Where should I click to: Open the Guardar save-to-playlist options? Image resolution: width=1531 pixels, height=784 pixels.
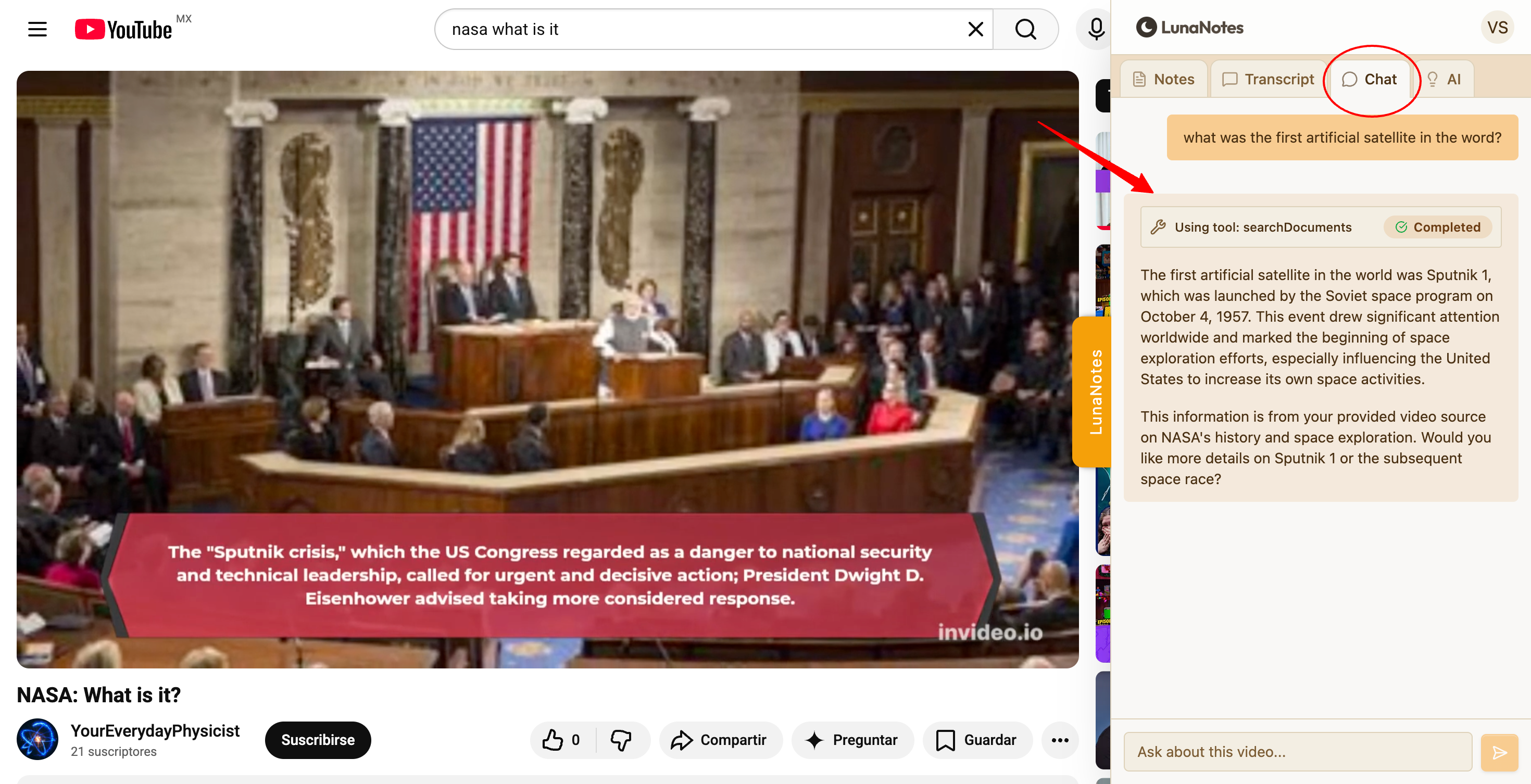[x=977, y=740]
